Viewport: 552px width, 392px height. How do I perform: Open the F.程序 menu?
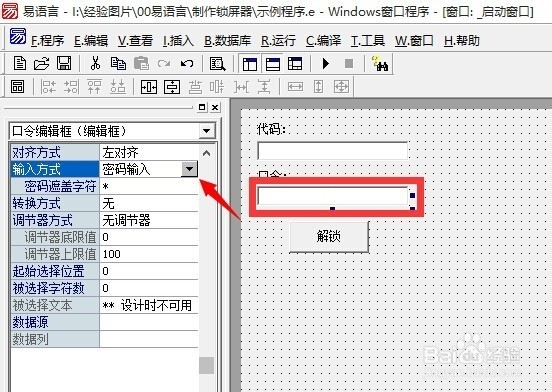pyautogui.click(x=48, y=41)
